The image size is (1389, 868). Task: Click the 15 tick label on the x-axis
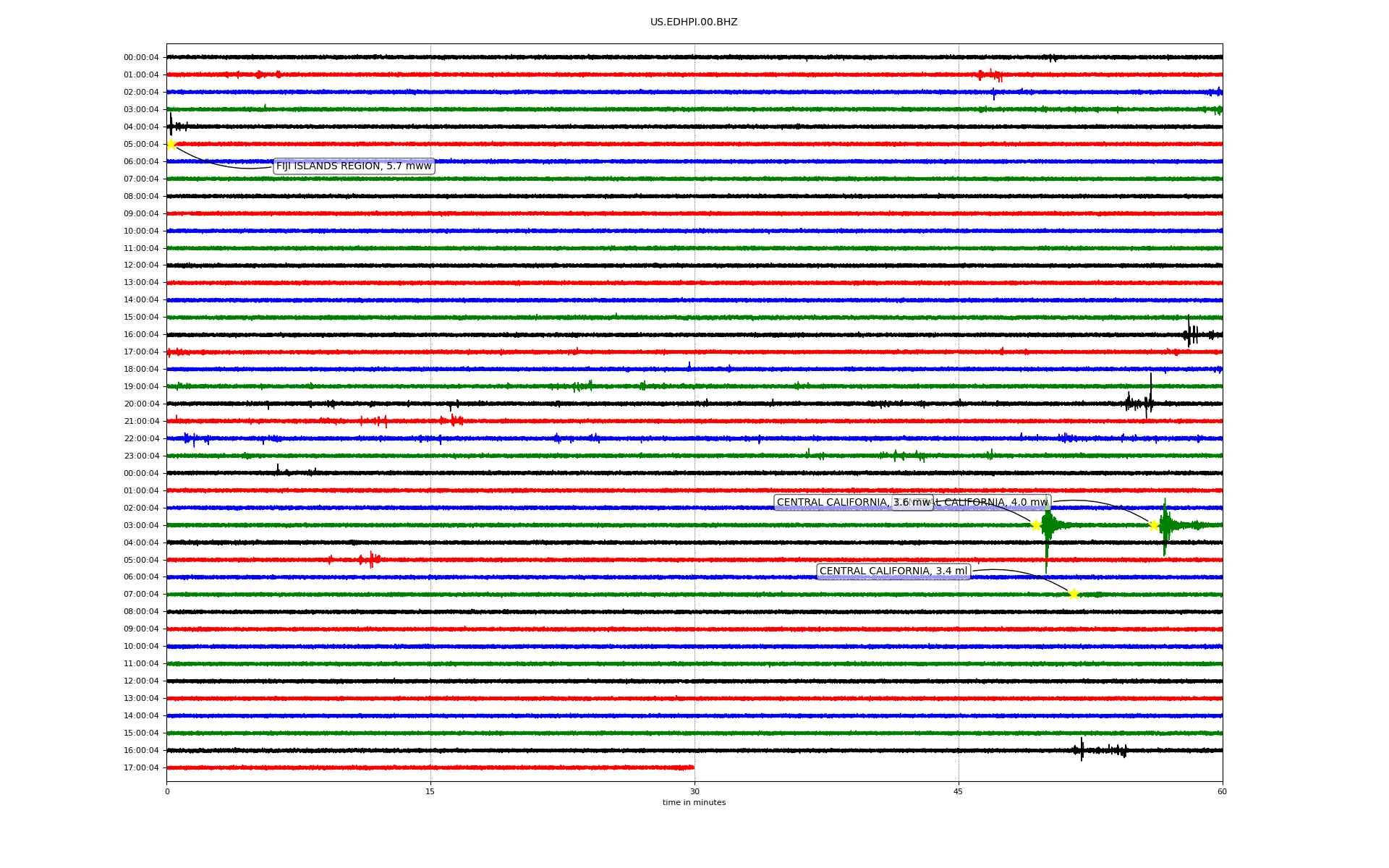[430, 791]
